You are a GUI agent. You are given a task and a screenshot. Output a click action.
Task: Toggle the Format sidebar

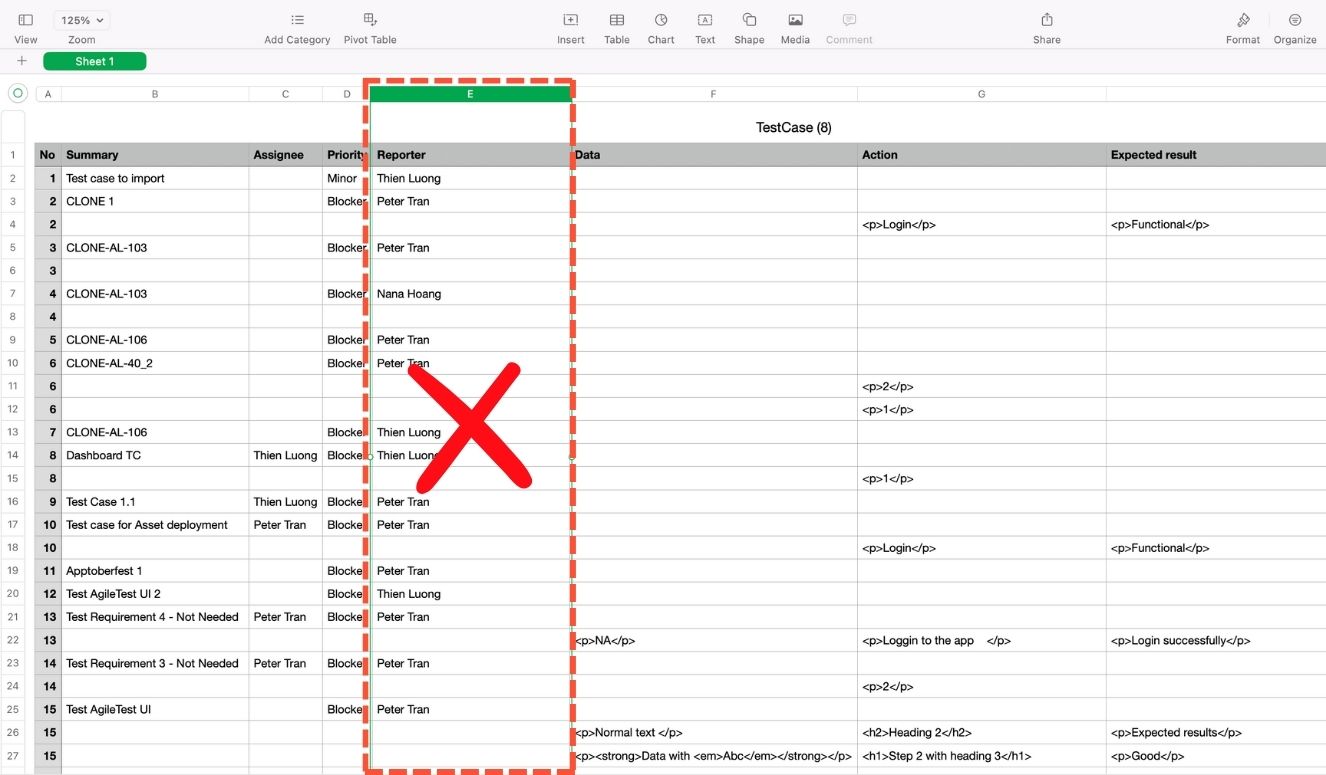pyautogui.click(x=1243, y=21)
